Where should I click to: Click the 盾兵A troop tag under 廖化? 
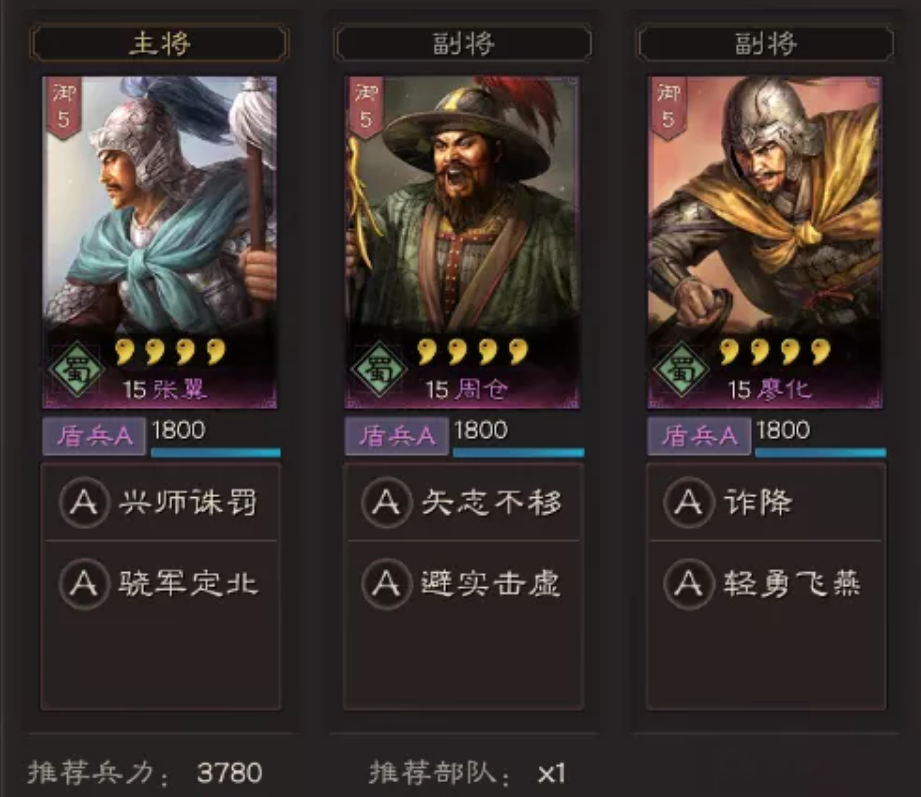pyautogui.click(x=699, y=436)
